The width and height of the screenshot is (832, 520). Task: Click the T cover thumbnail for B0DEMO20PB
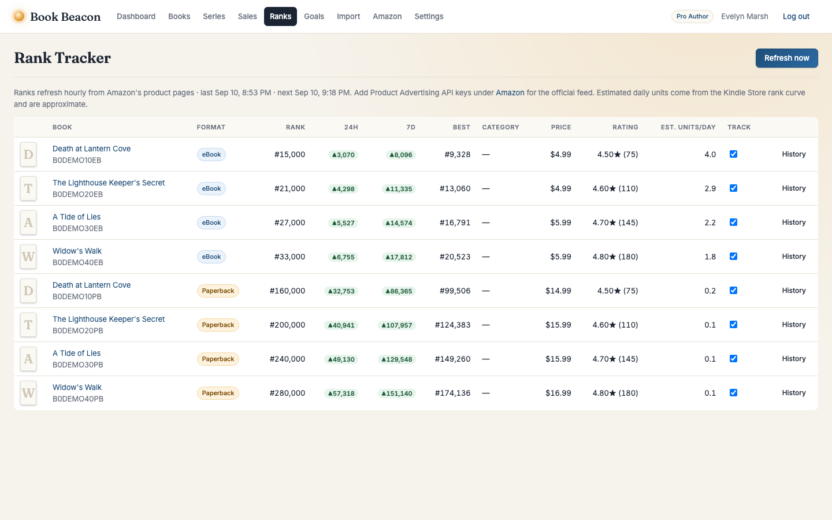point(28,325)
